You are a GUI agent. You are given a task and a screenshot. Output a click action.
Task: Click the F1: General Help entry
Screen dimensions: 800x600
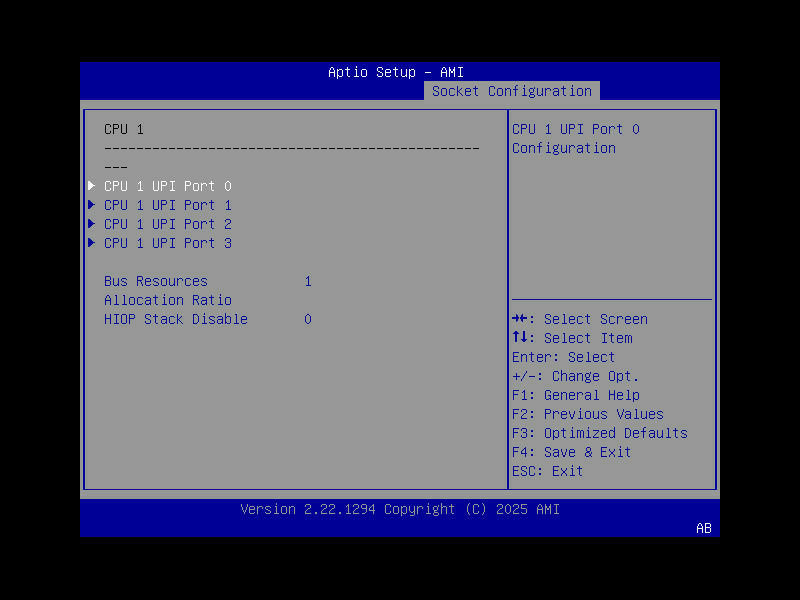pos(575,394)
